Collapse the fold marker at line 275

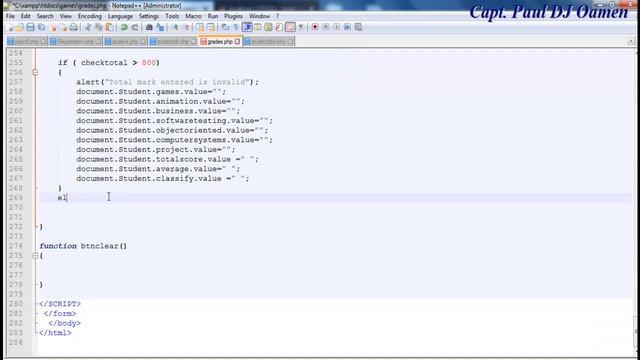pyautogui.click(x=35, y=256)
